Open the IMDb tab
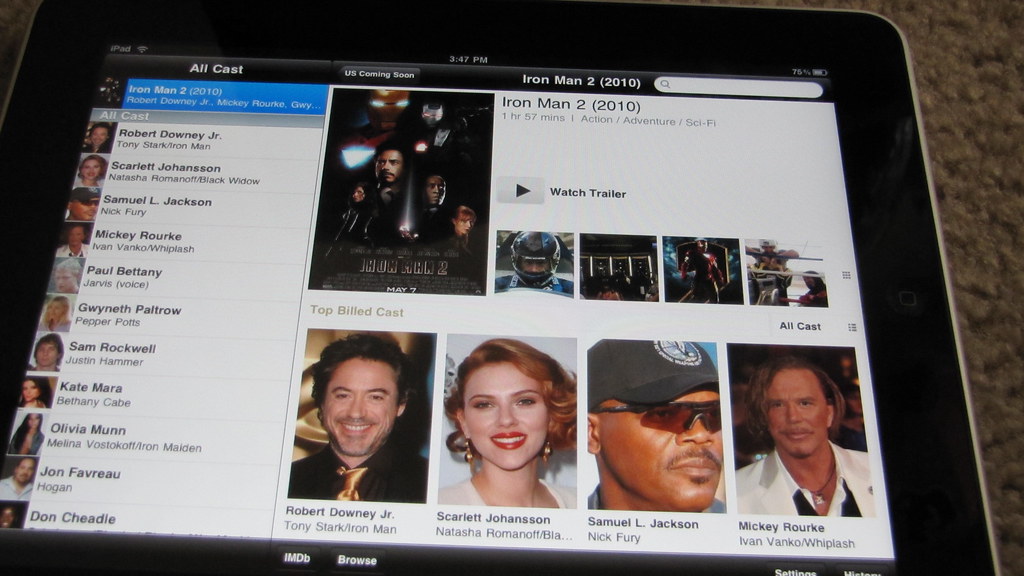The width and height of the screenshot is (1024, 576). pos(296,558)
